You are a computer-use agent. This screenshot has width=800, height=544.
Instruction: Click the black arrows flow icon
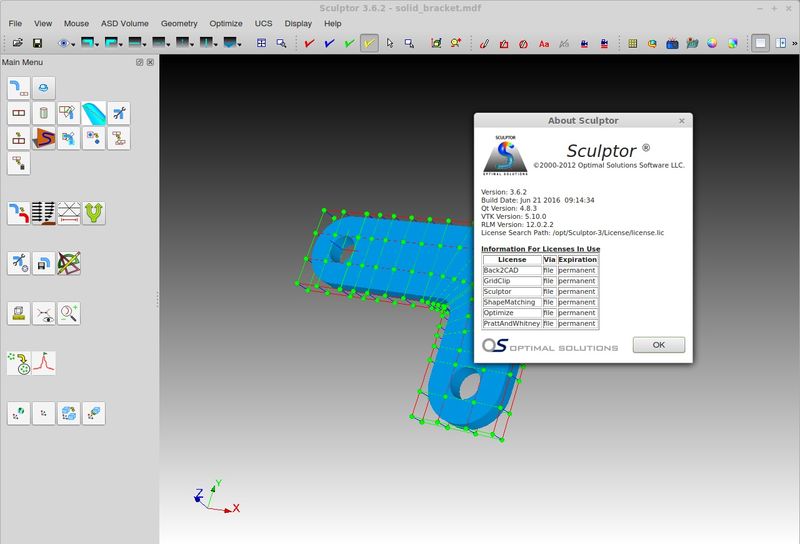coord(43,213)
